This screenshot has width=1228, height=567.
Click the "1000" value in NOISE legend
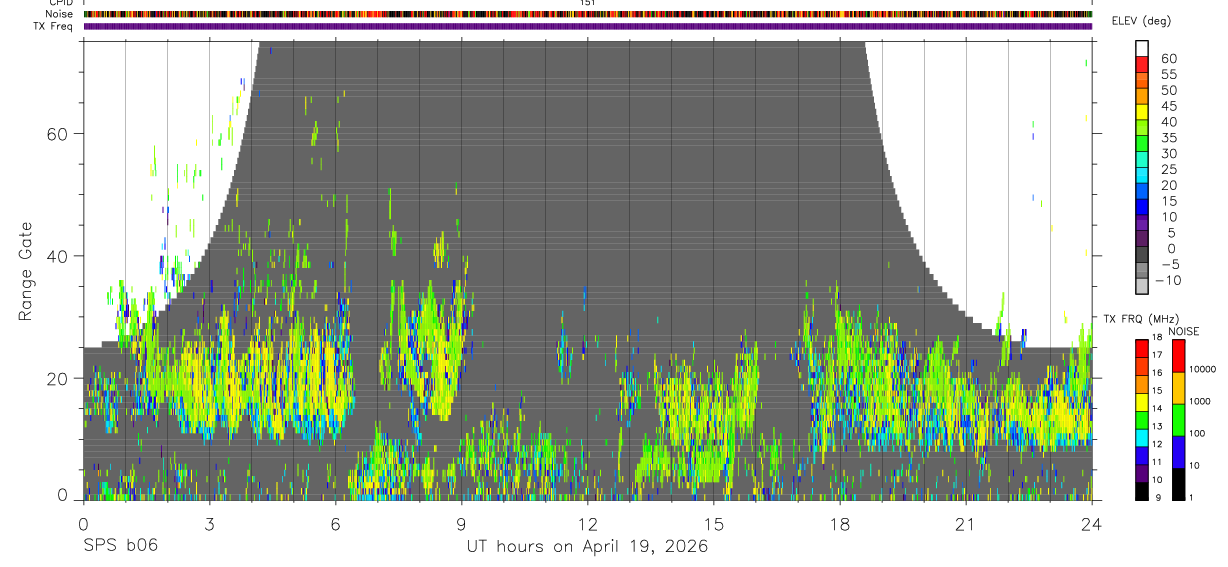coord(1200,401)
